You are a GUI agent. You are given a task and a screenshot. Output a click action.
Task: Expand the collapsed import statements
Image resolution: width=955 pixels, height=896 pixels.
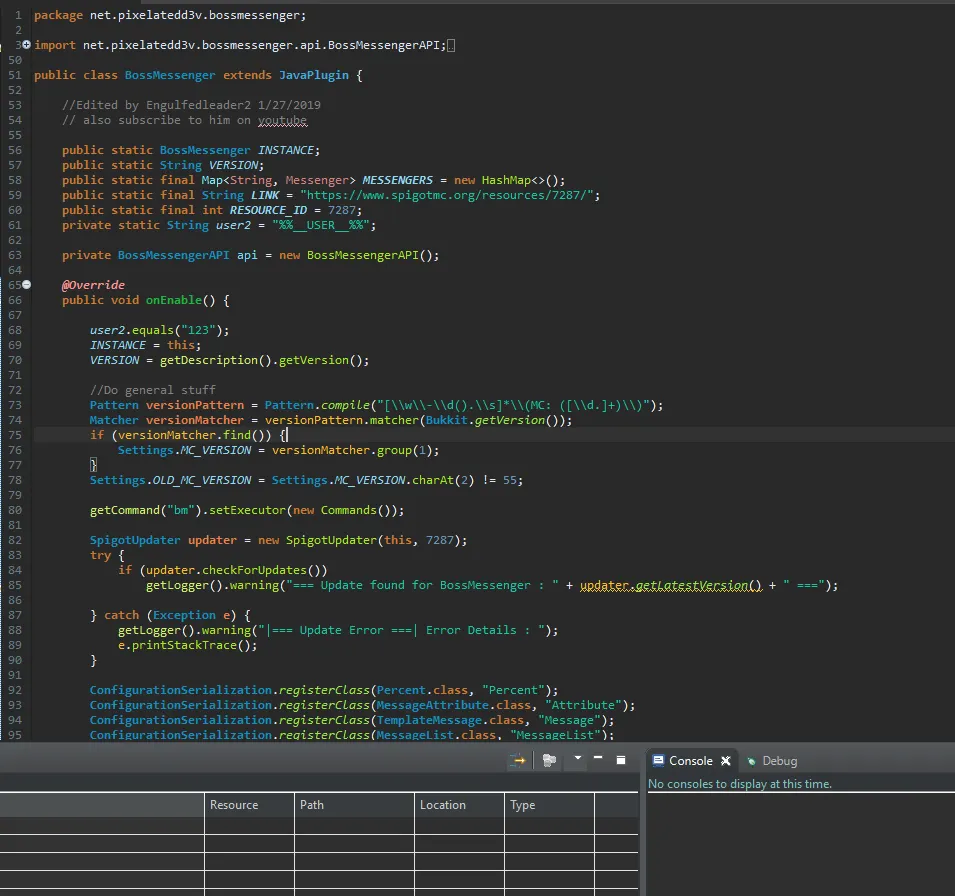click(x=26, y=46)
